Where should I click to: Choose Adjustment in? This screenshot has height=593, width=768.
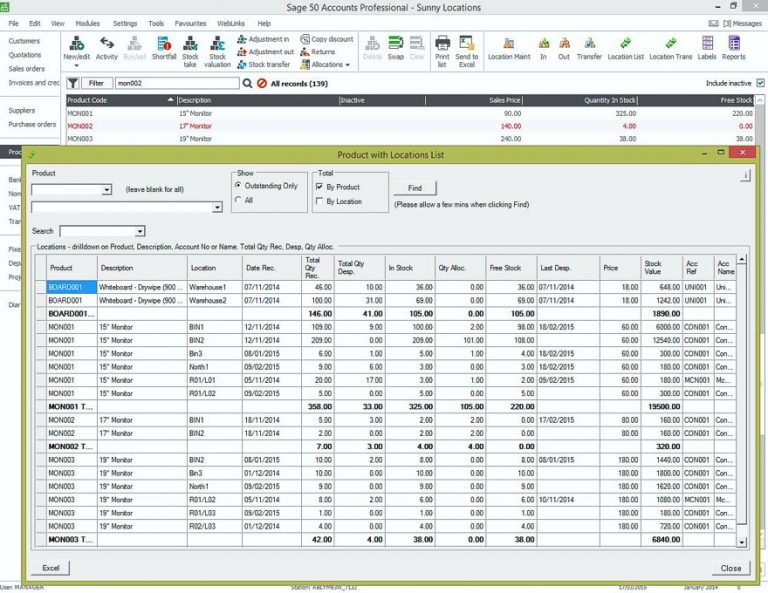click(x=263, y=39)
